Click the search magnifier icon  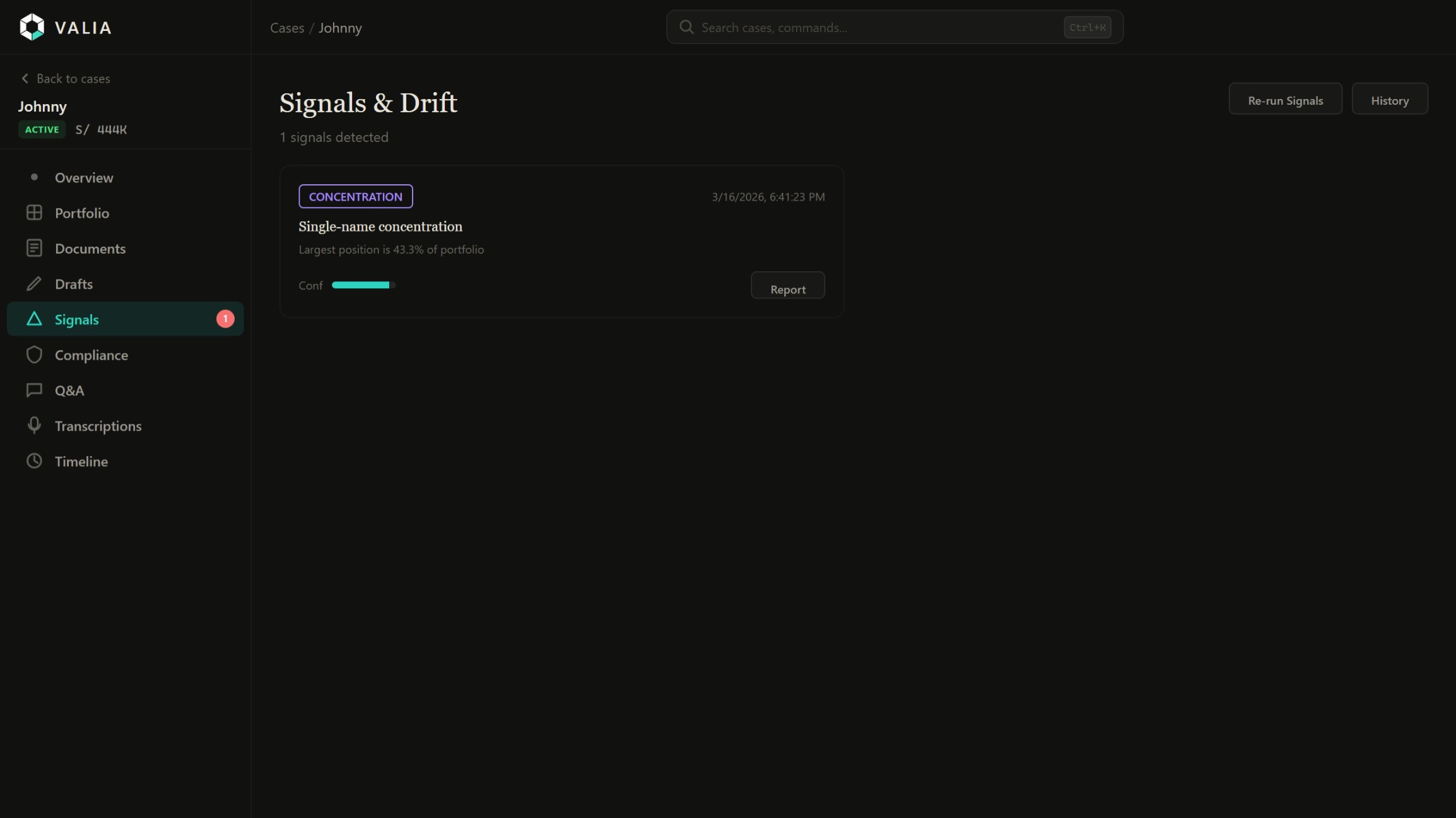tap(686, 27)
